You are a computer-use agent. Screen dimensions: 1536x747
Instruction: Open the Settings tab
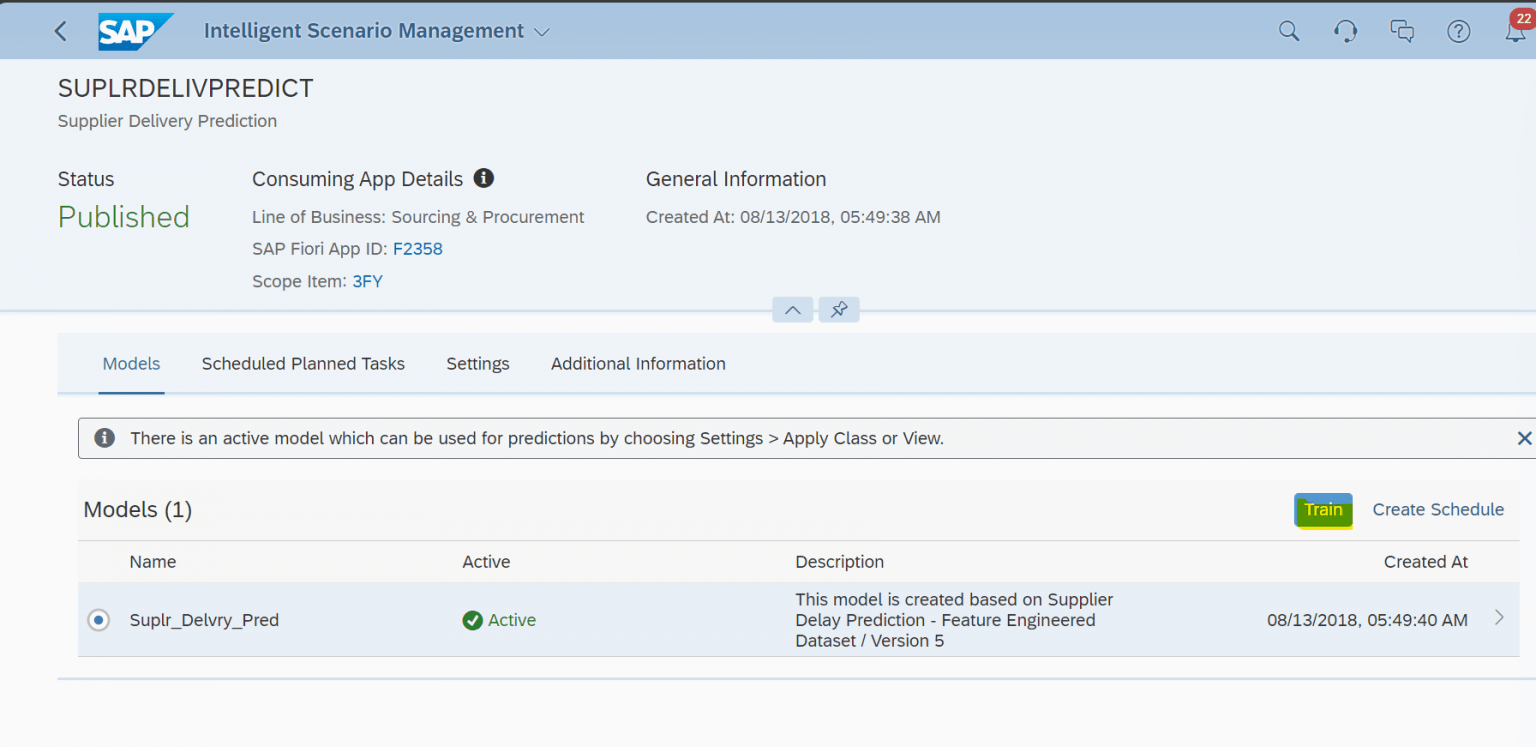(x=477, y=363)
